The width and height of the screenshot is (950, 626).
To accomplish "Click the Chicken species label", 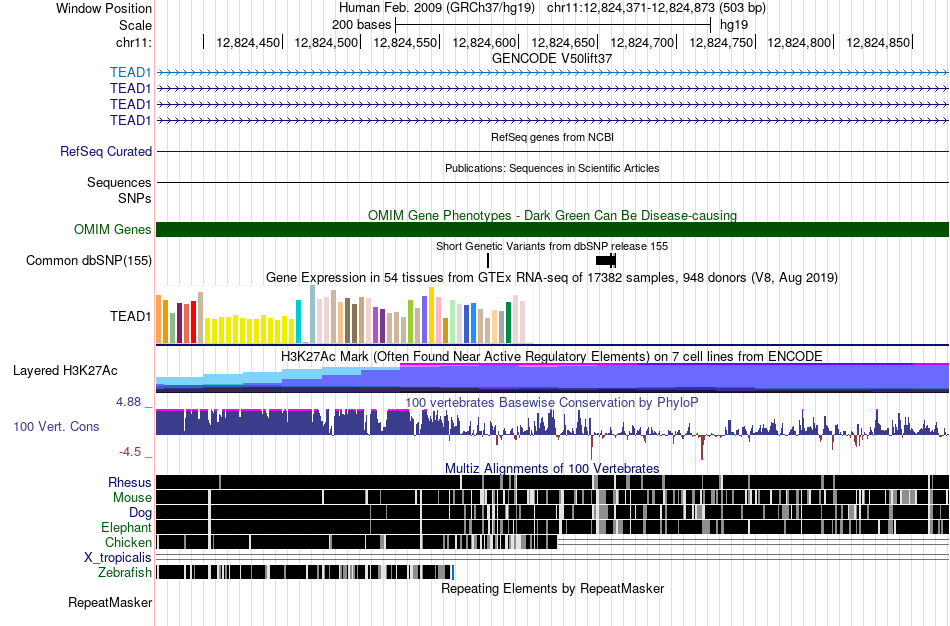I will pyautogui.click(x=128, y=542).
